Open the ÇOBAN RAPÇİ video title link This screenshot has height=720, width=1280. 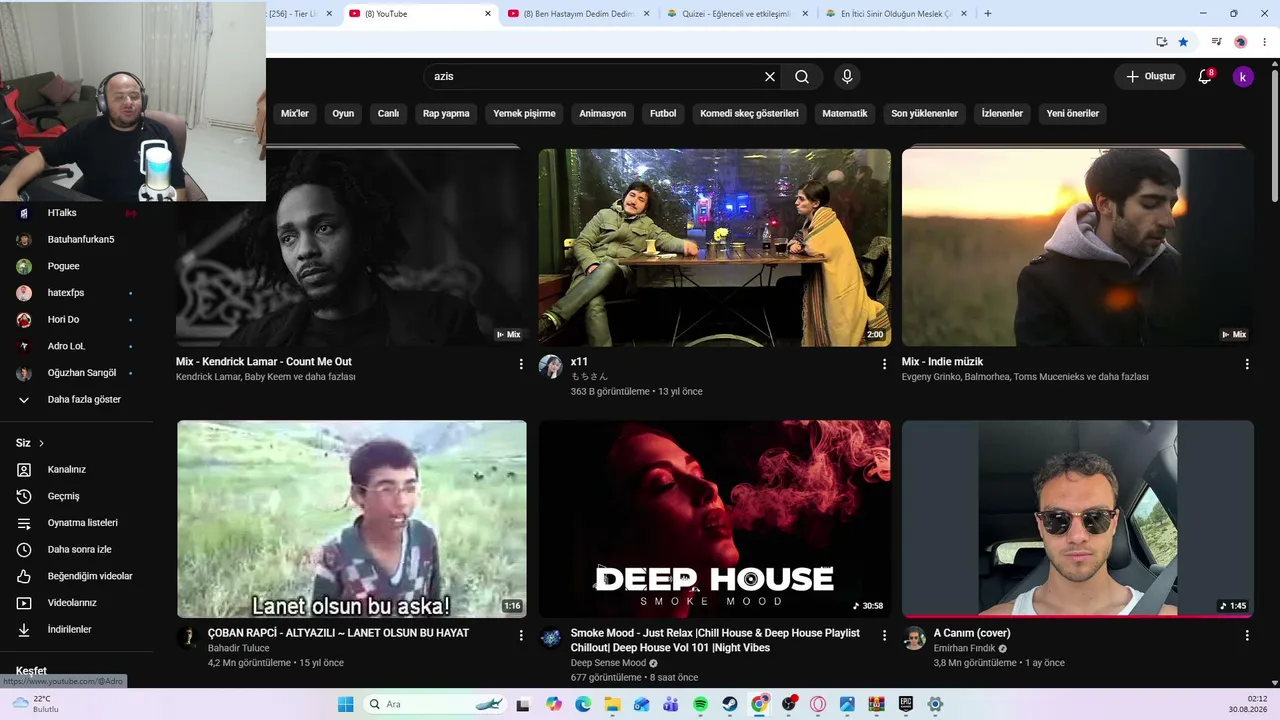338,633
